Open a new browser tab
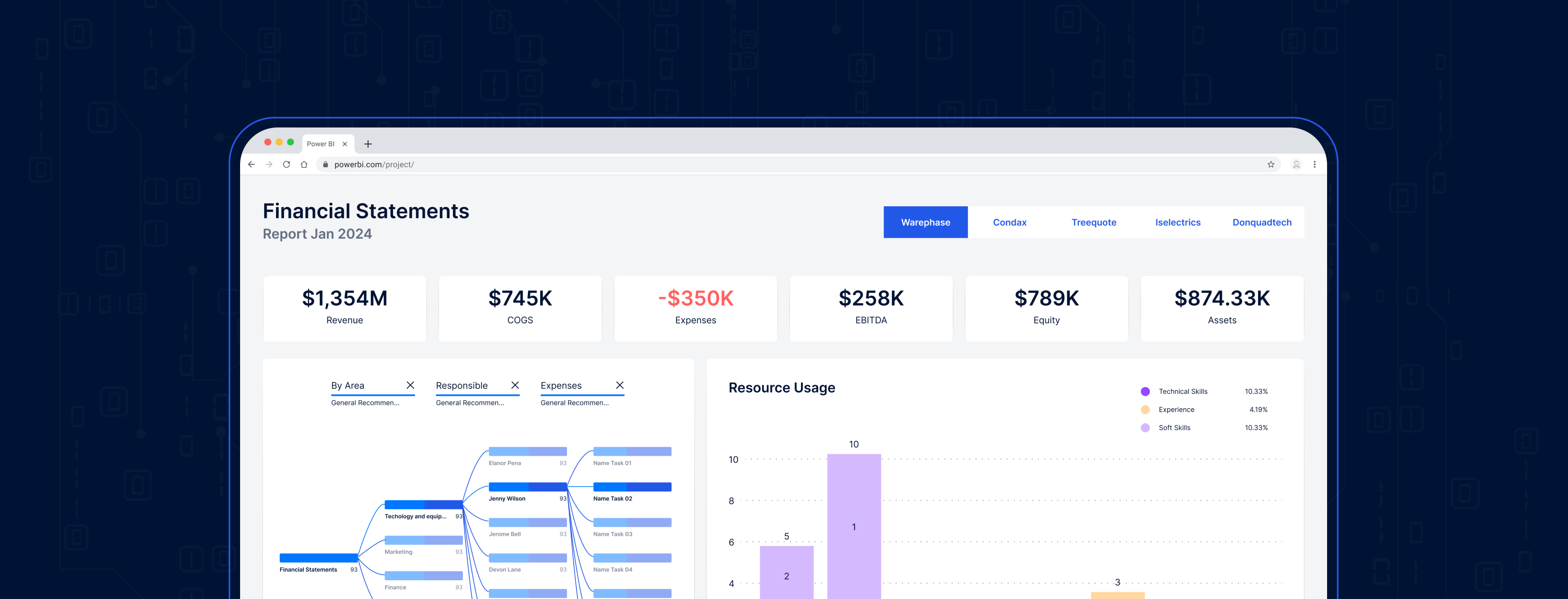The height and width of the screenshot is (599, 1568). (x=367, y=144)
